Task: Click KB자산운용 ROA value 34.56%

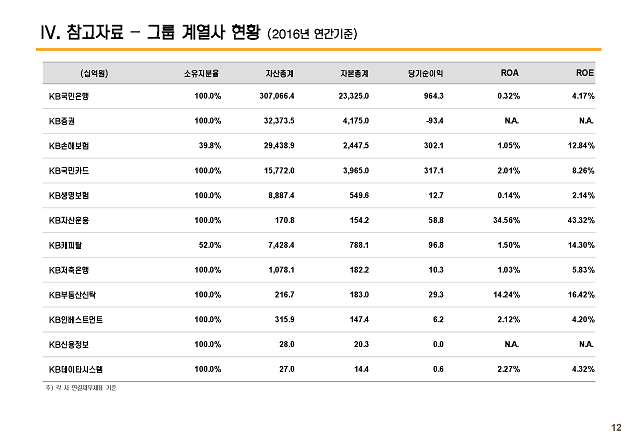Action: pos(507,220)
